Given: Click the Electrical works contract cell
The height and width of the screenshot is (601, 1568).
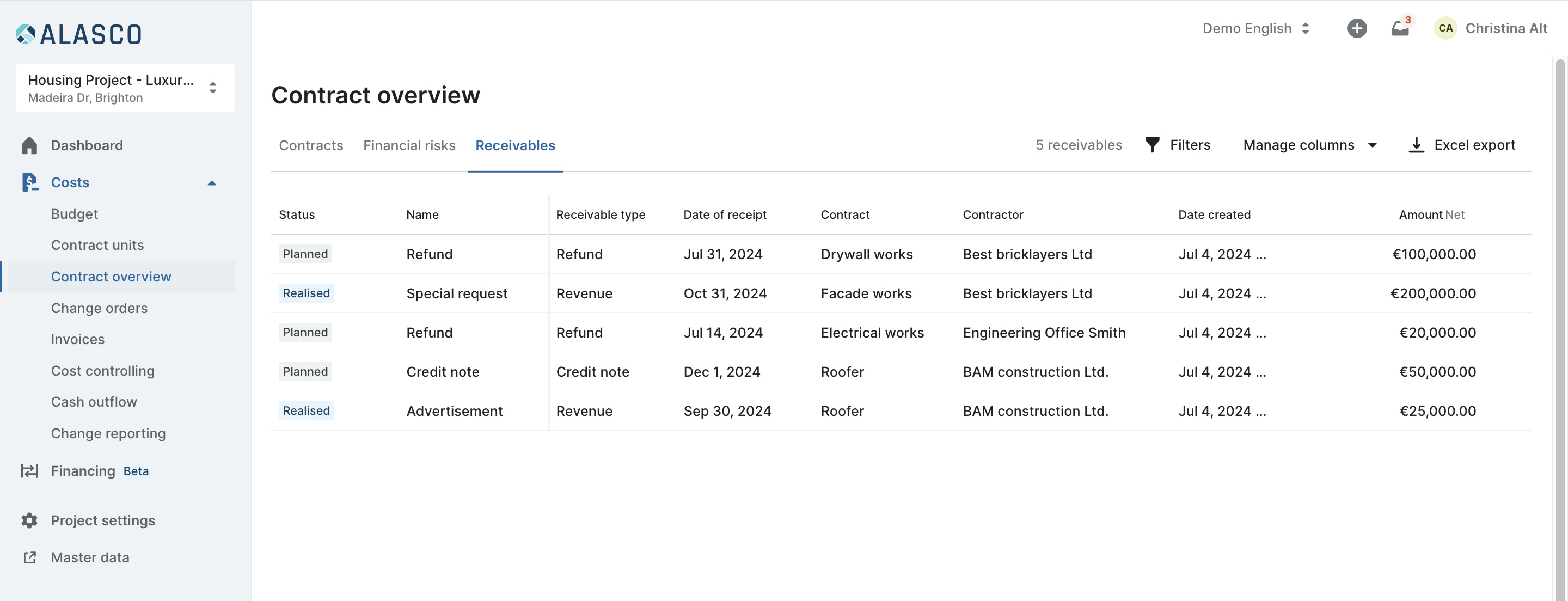Looking at the screenshot, I should pos(872,333).
